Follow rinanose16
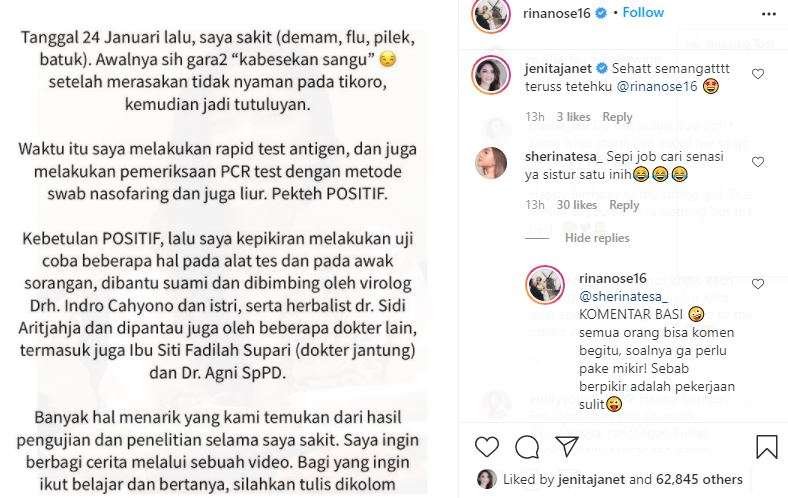Image resolution: width=788 pixels, height=498 pixels. coord(643,13)
